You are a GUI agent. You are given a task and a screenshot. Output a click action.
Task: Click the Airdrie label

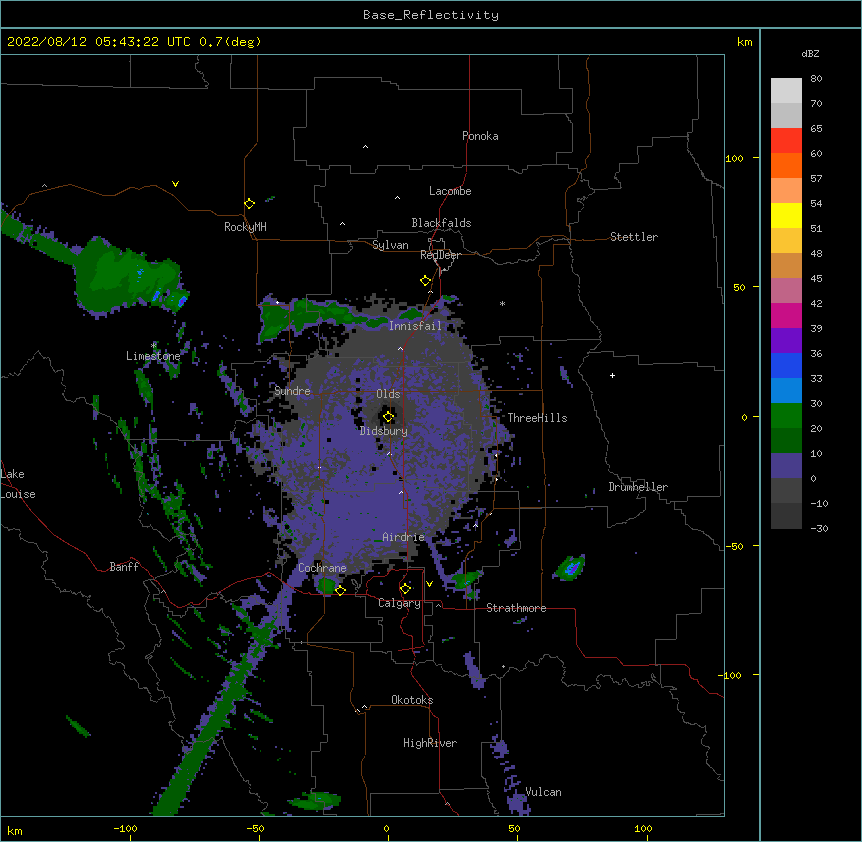coord(404,537)
